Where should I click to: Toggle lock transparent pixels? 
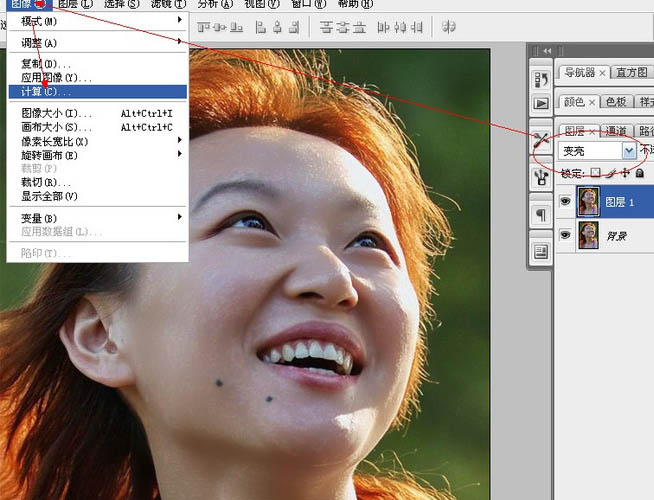pos(595,173)
